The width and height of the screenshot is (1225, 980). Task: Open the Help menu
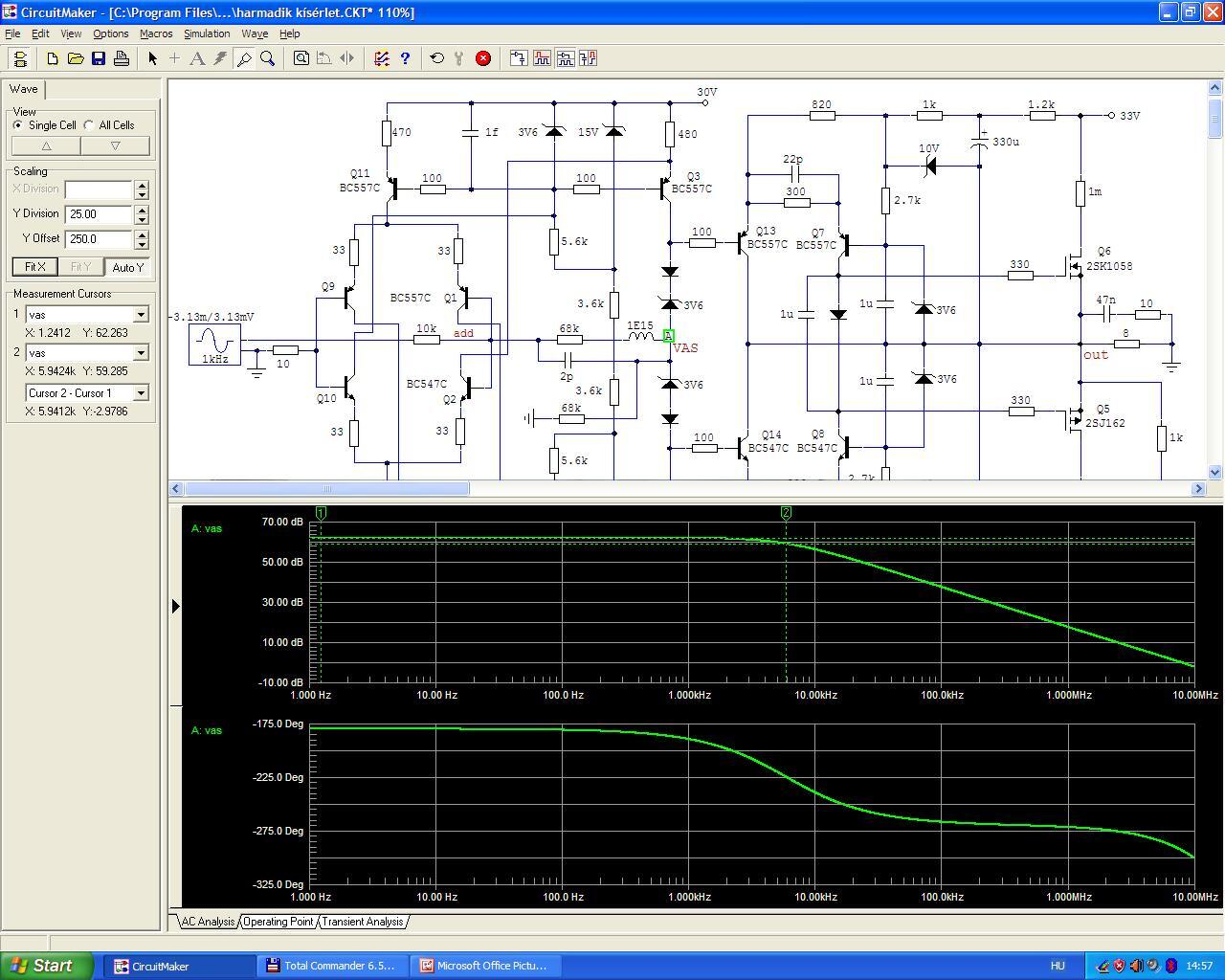(289, 33)
